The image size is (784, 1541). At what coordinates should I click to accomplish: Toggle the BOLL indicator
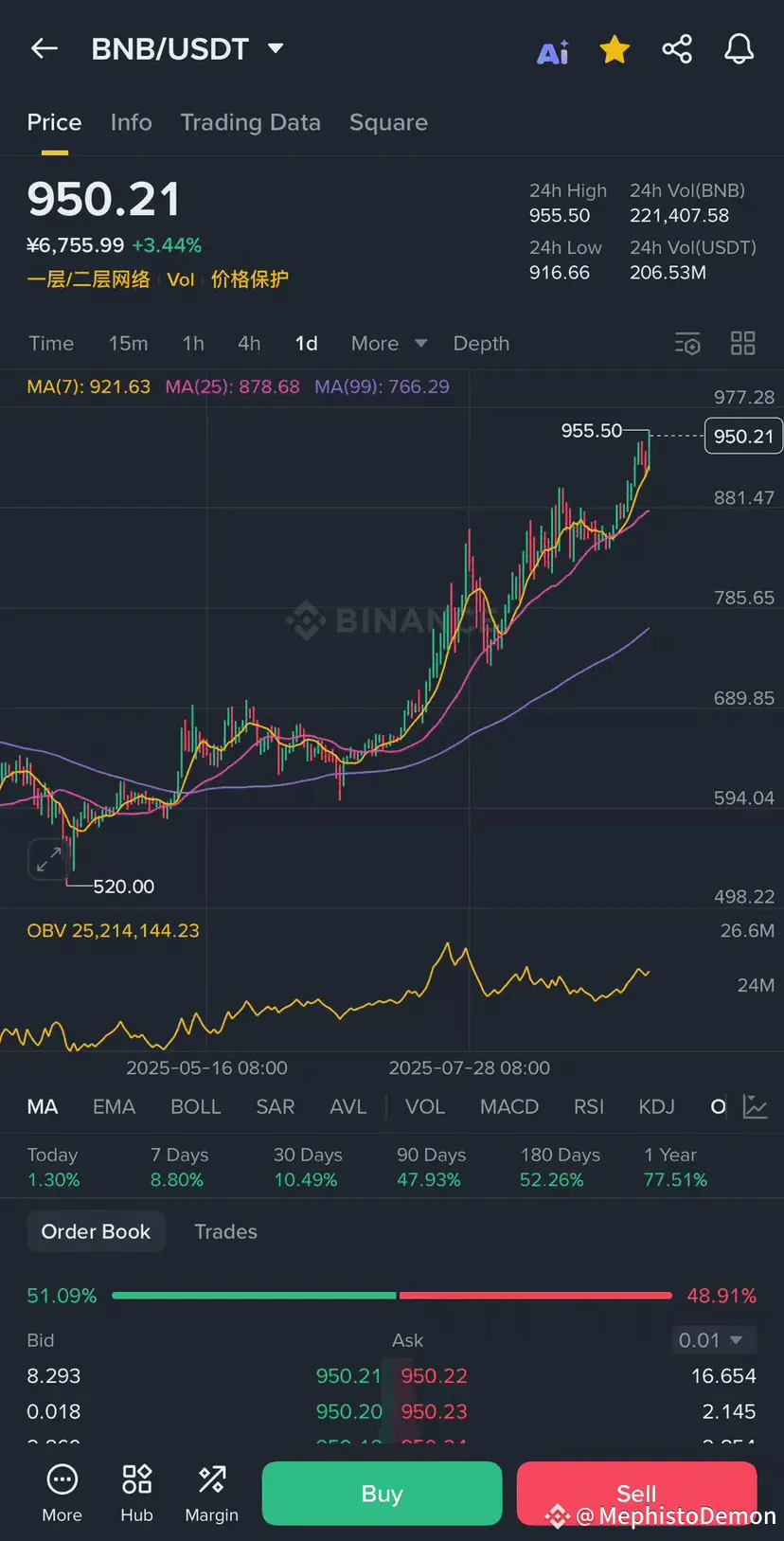195,1106
